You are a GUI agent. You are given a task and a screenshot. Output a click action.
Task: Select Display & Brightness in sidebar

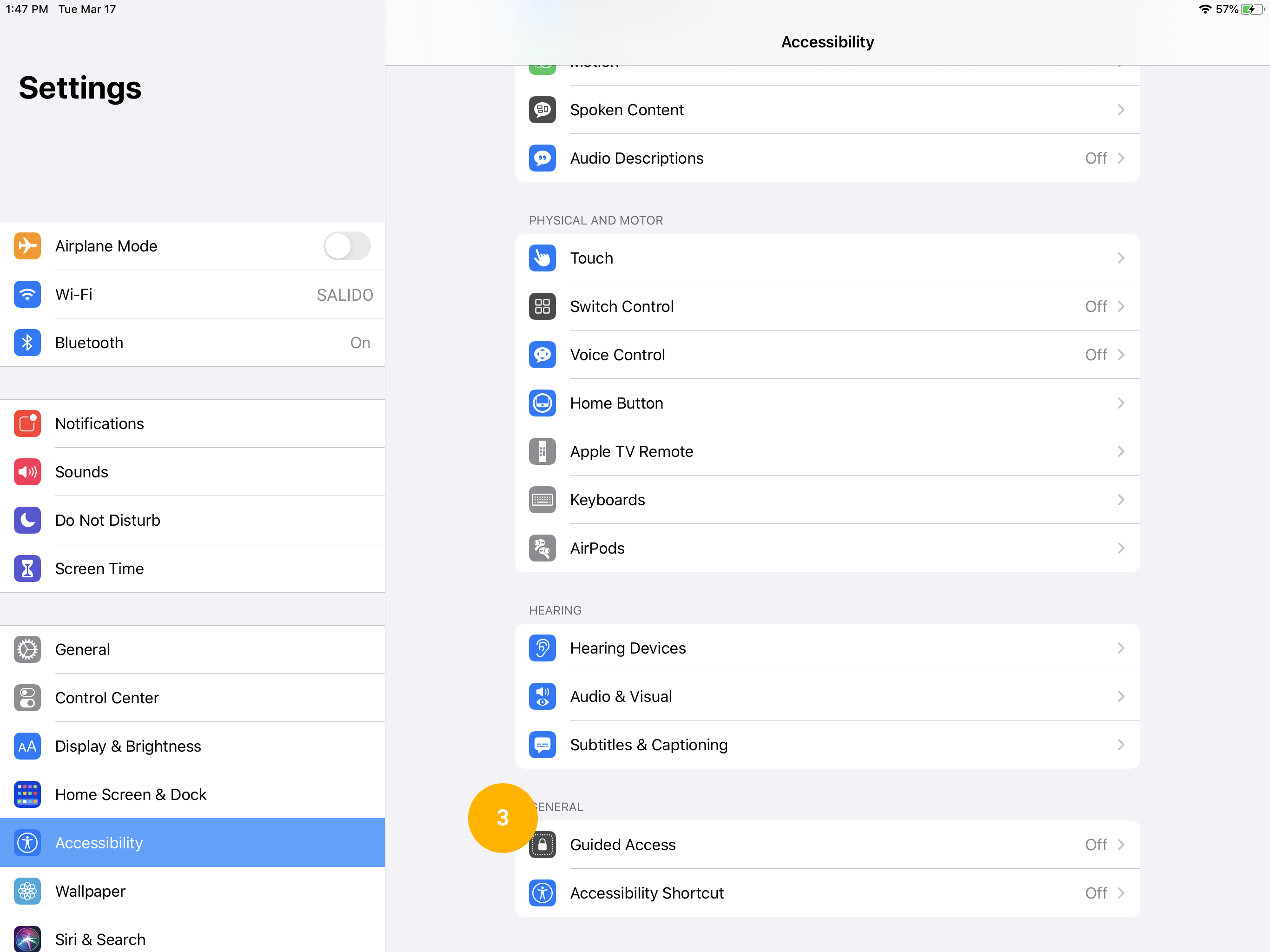pyautogui.click(x=127, y=746)
